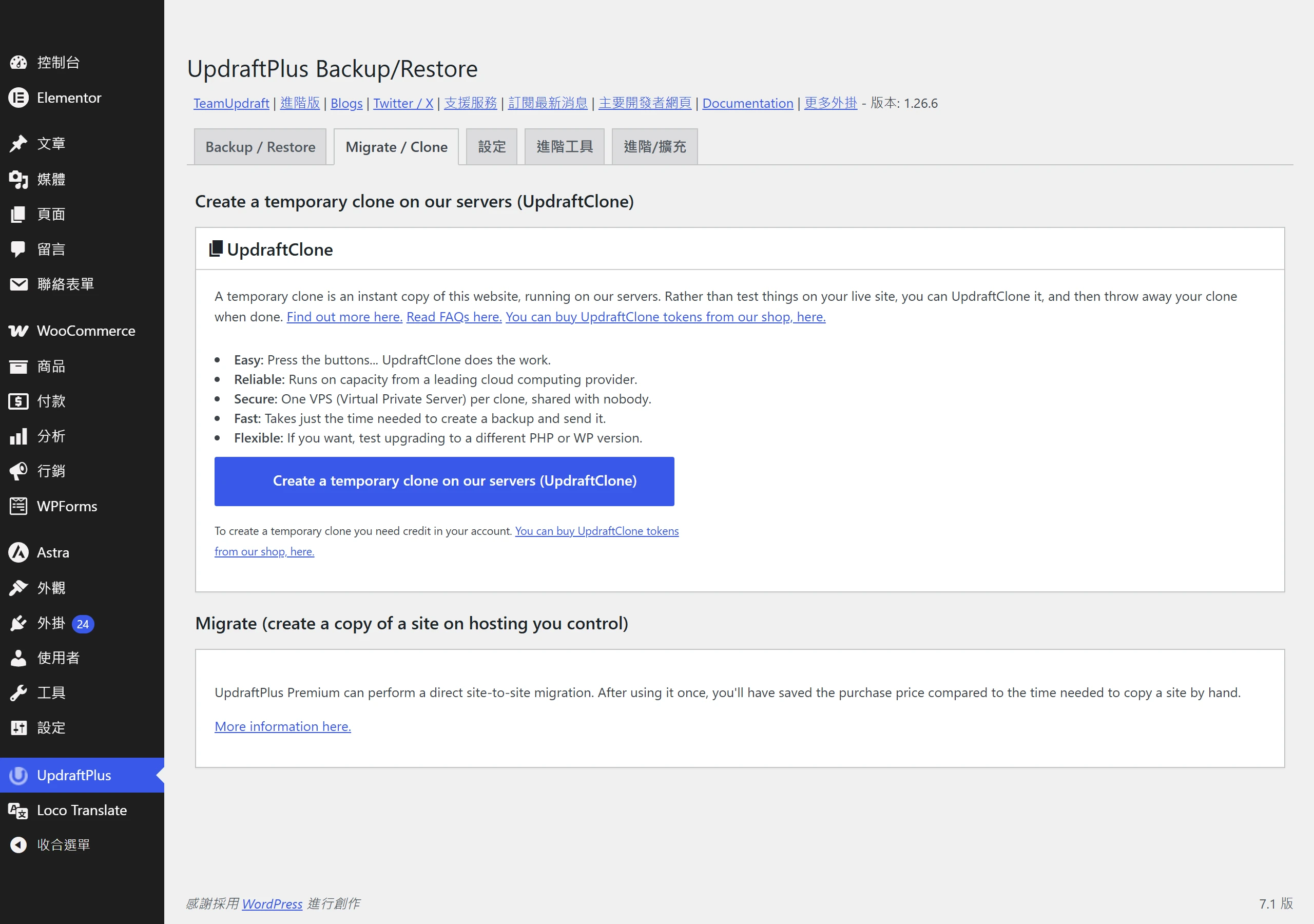Click the 版本: 1.26.6 version text
Image resolution: width=1314 pixels, height=924 pixels.
coord(904,103)
